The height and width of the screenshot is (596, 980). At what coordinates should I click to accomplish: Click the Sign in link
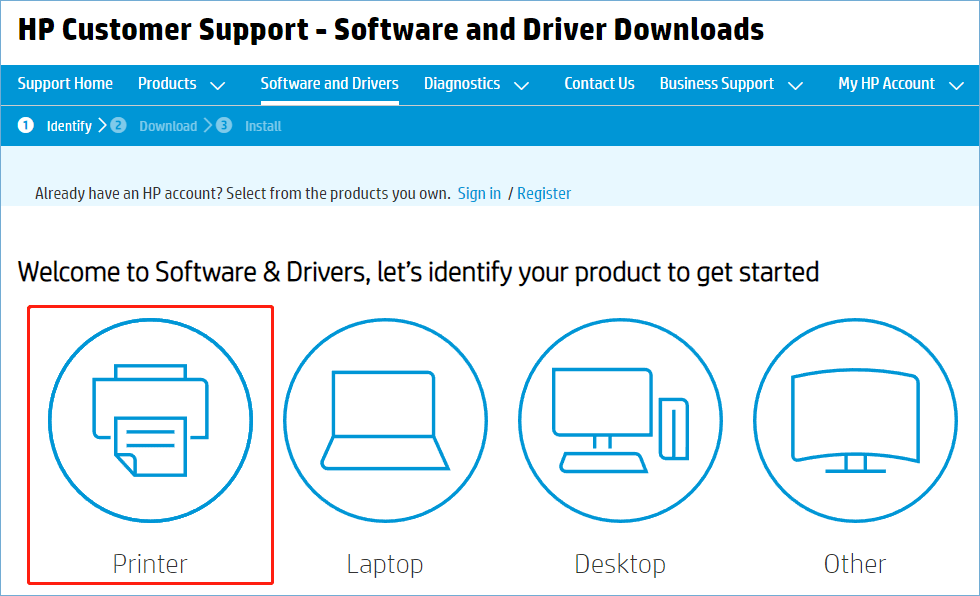coord(479,193)
